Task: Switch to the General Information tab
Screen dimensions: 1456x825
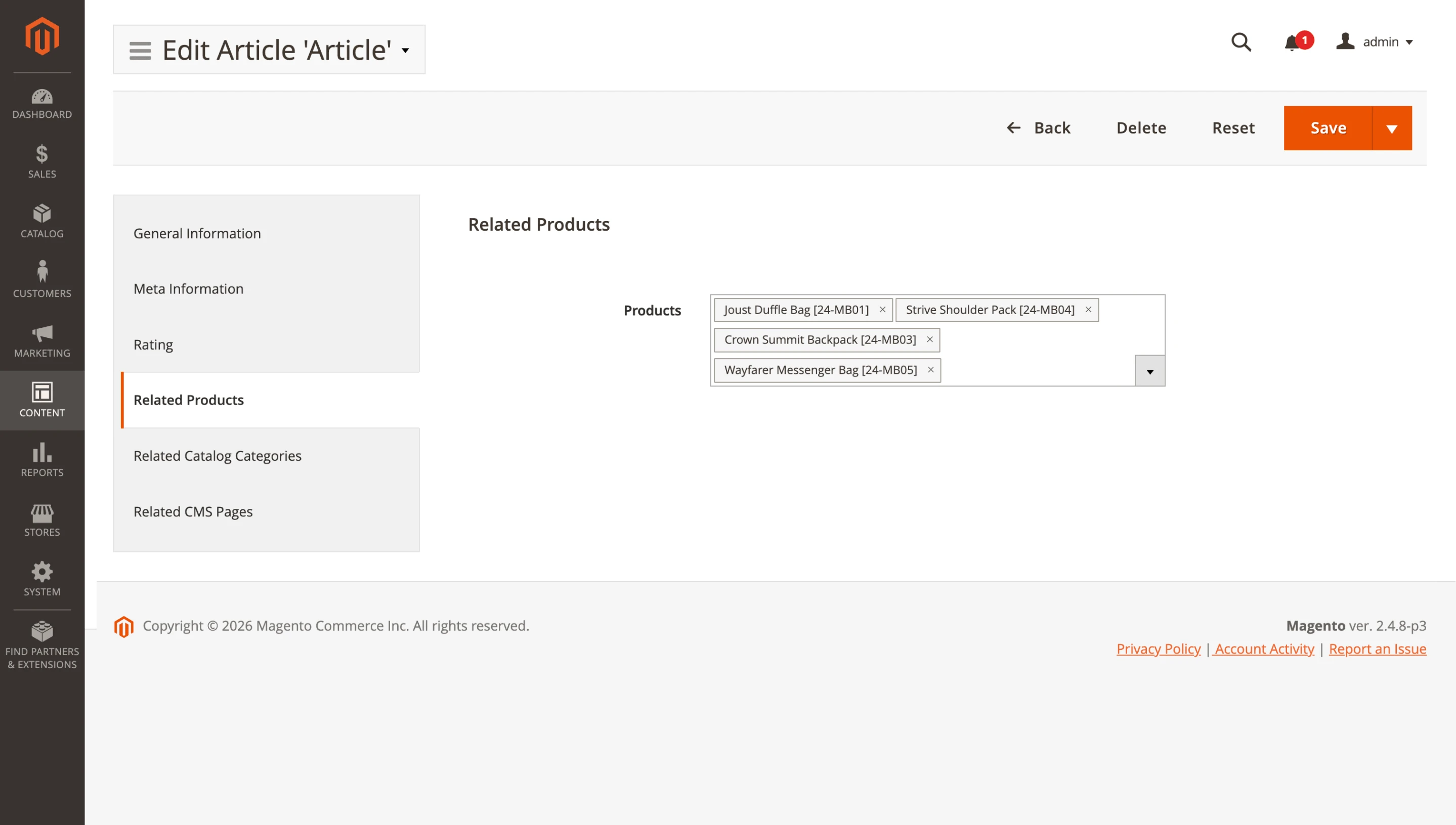Action: [x=197, y=234]
